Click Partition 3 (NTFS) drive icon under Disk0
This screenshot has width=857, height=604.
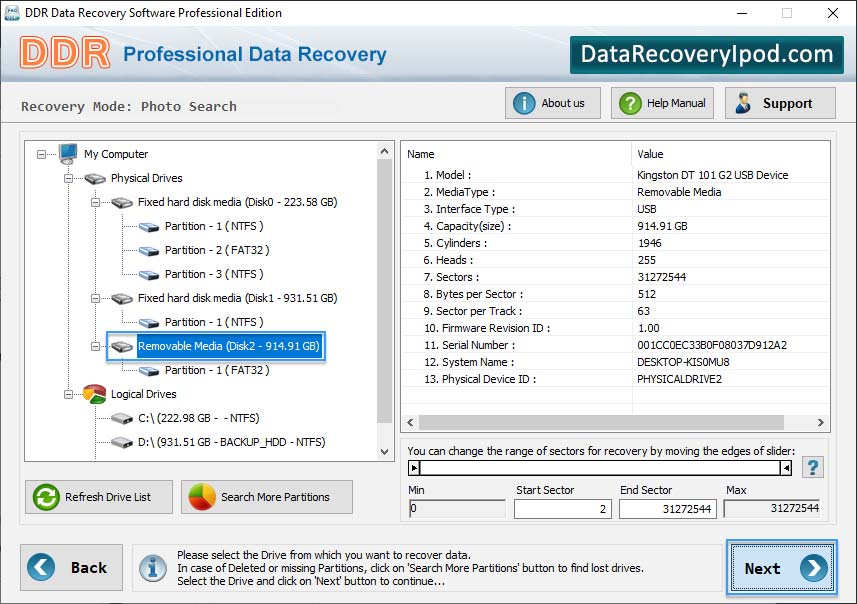[149, 274]
